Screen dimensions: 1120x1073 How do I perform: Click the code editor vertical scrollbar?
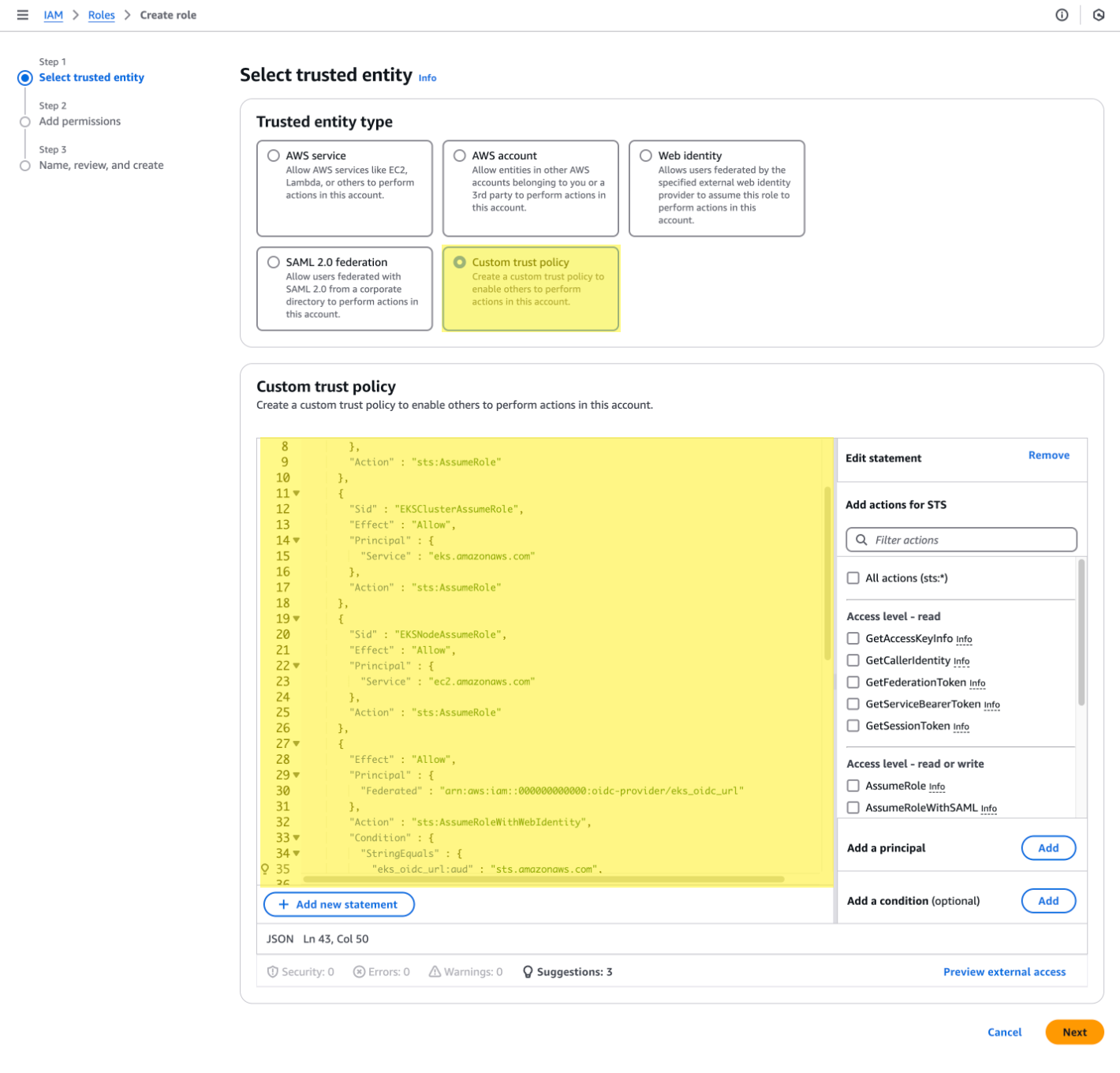click(827, 574)
